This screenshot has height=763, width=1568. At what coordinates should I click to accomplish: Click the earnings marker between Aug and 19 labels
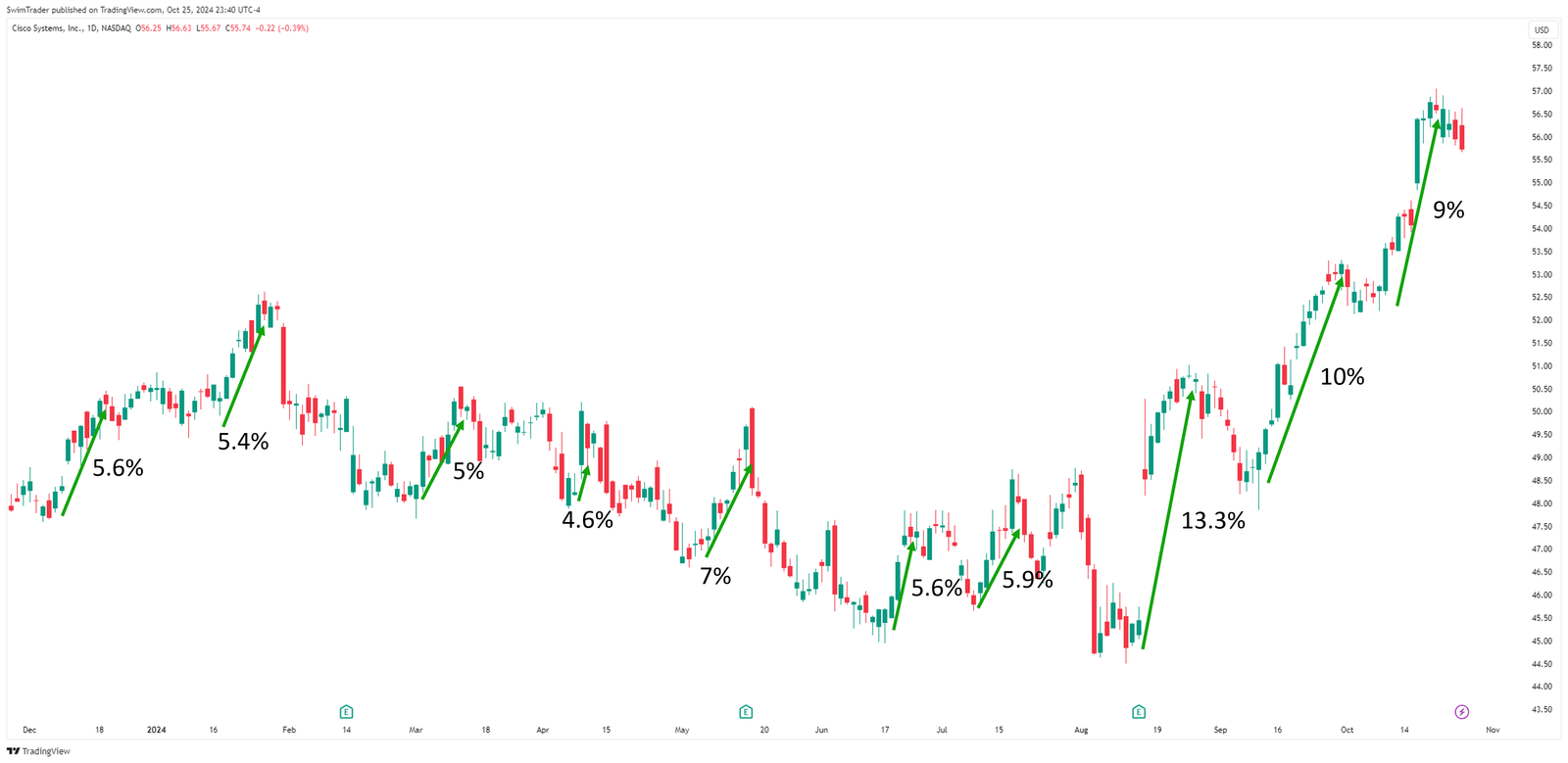click(1139, 712)
